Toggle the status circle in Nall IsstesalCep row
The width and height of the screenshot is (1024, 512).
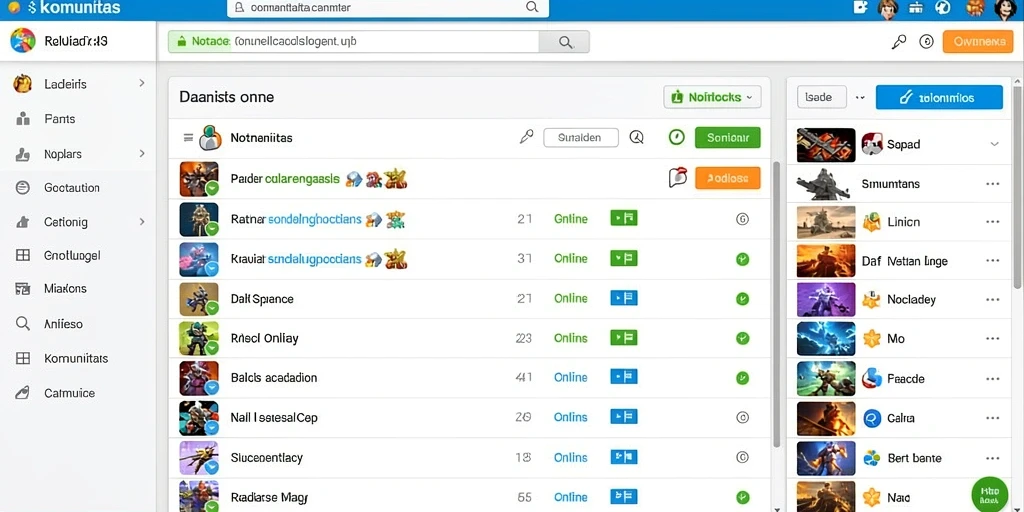click(x=742, y=417)
